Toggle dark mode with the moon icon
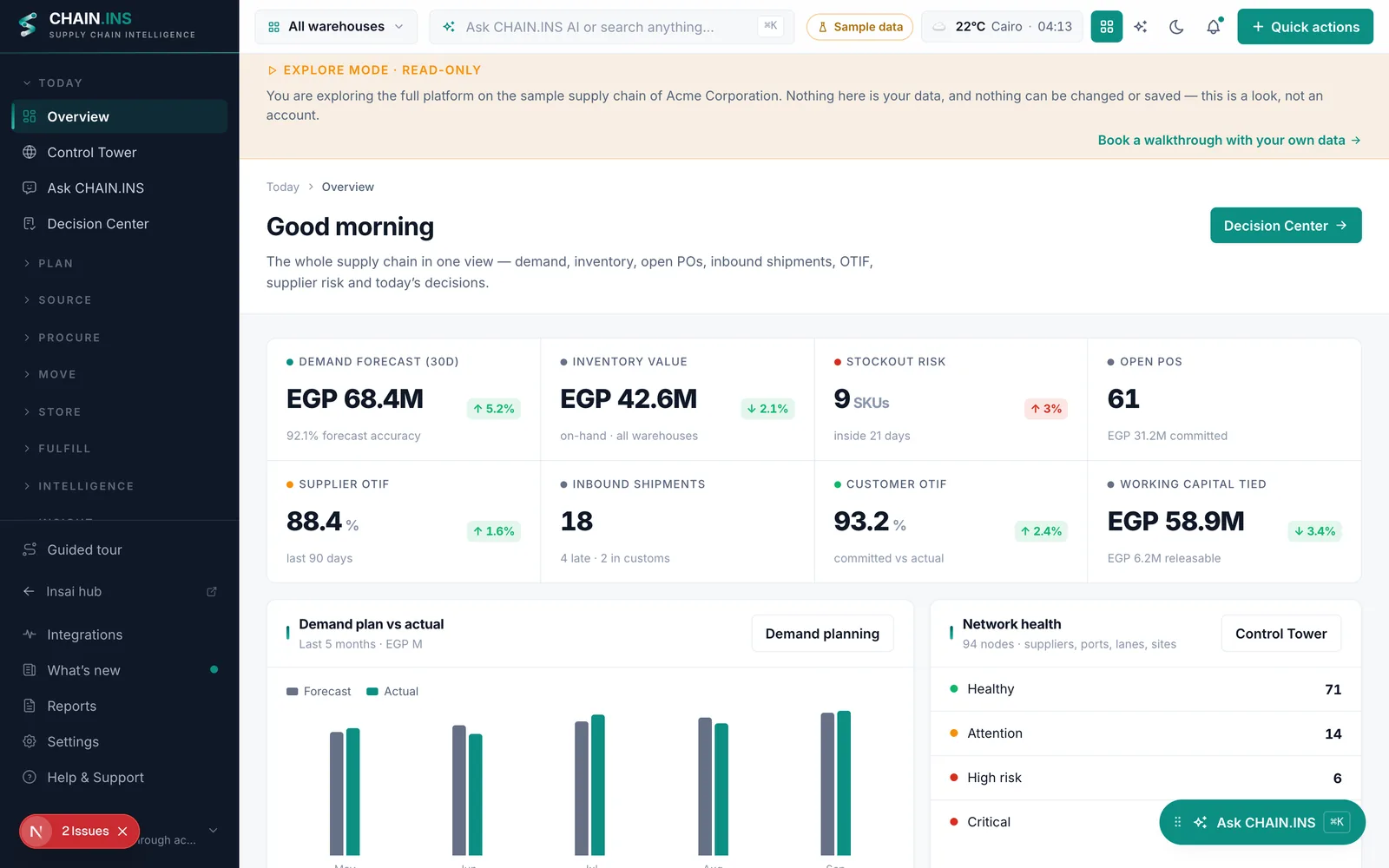 coord(1177,27)
